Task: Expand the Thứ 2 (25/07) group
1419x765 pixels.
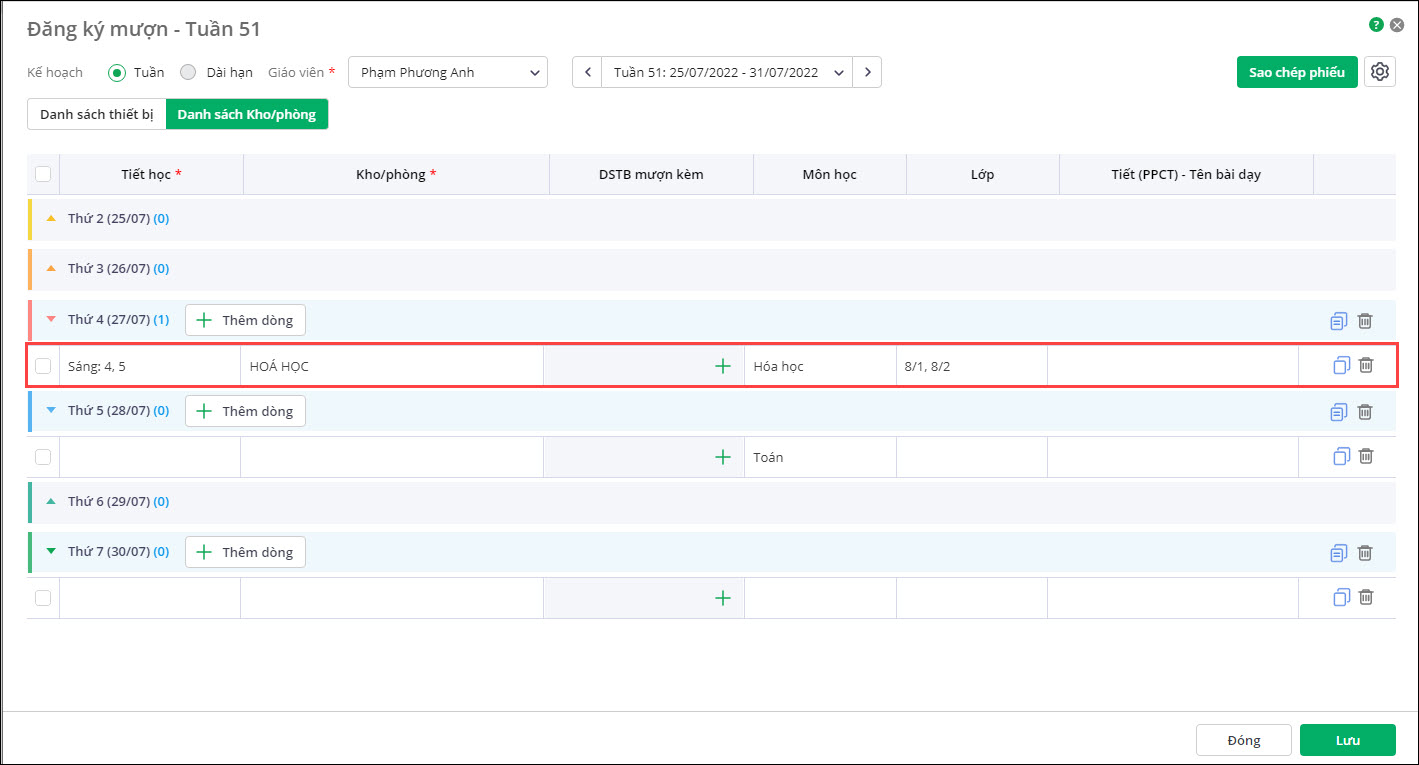Action: pyautogui.click(x=51, y=218)
